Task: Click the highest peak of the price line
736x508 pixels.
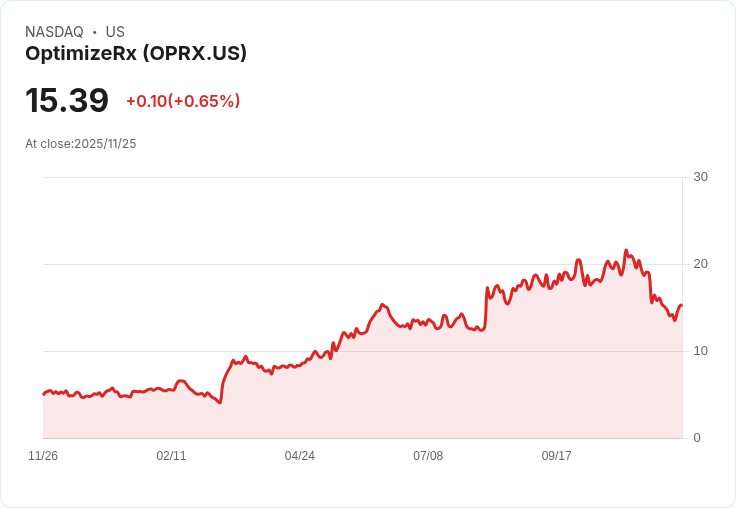Action: (626, 251)
